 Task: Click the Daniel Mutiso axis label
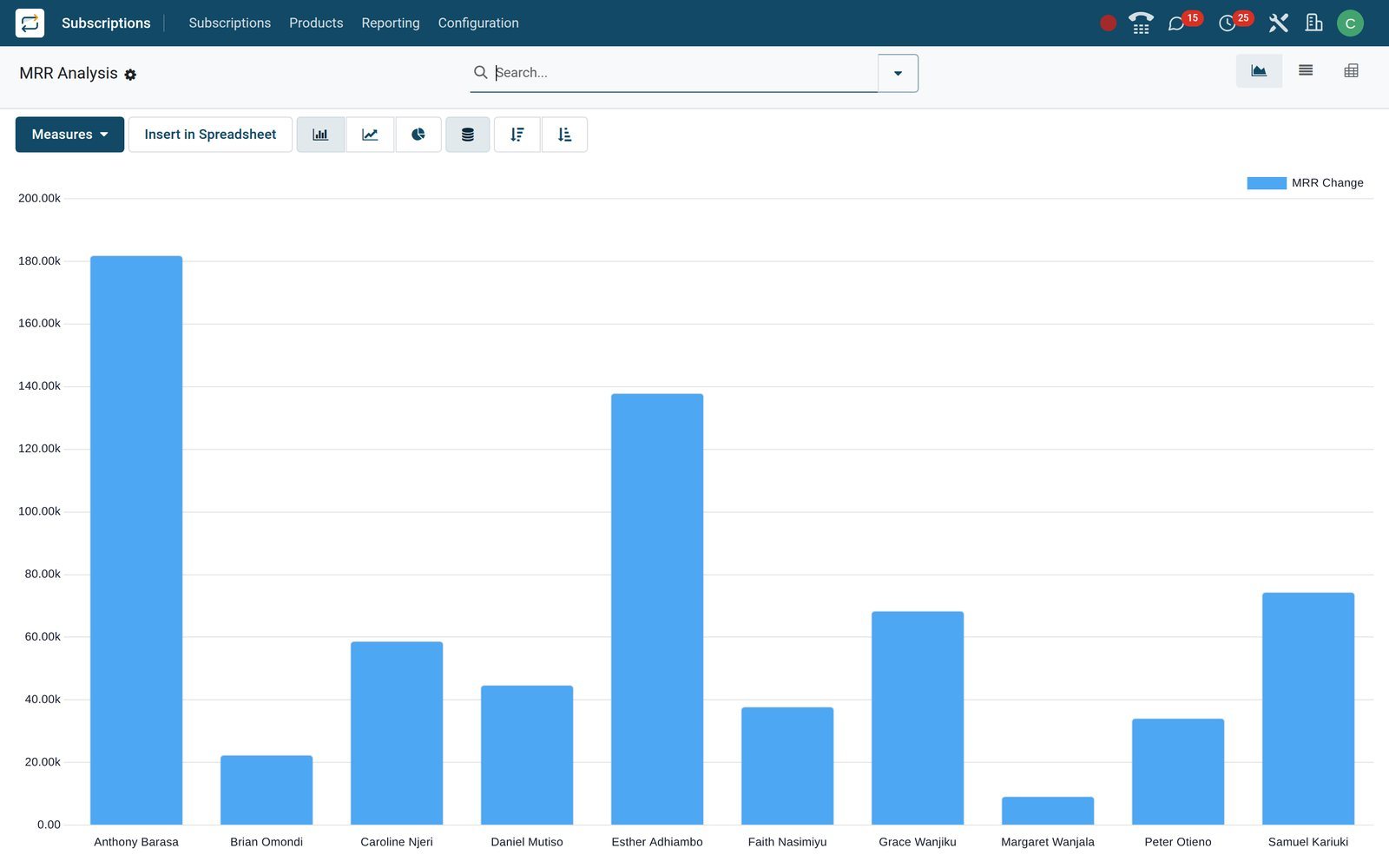pos(527,842)
